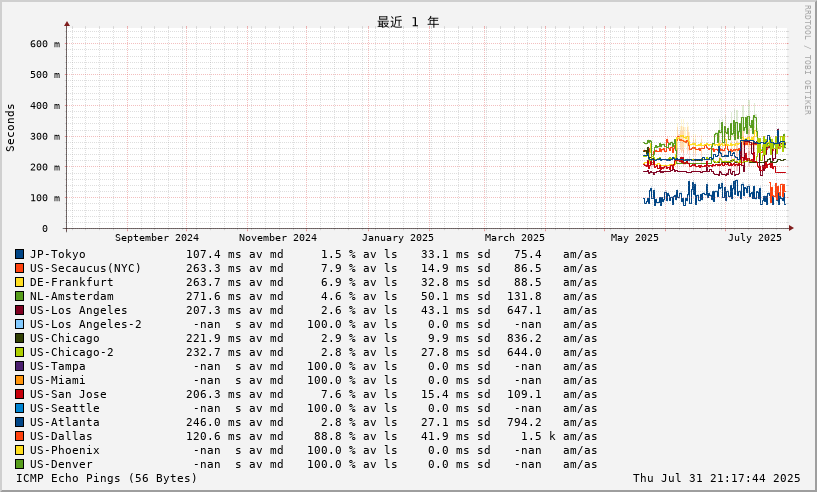Click the US-Denver legend color swatch
This screenshot has width=817, height=492.
(19, 464)
